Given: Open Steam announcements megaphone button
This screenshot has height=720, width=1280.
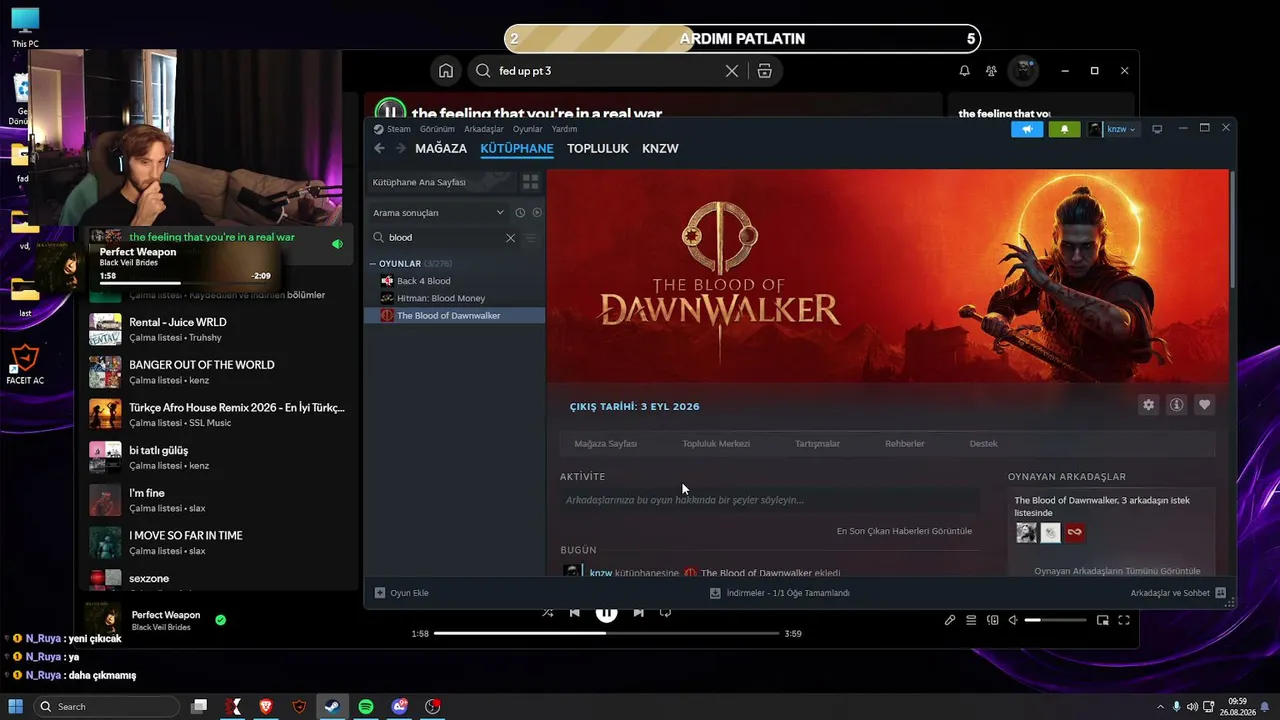Looking at the screenshot, I should [1027, 129].
